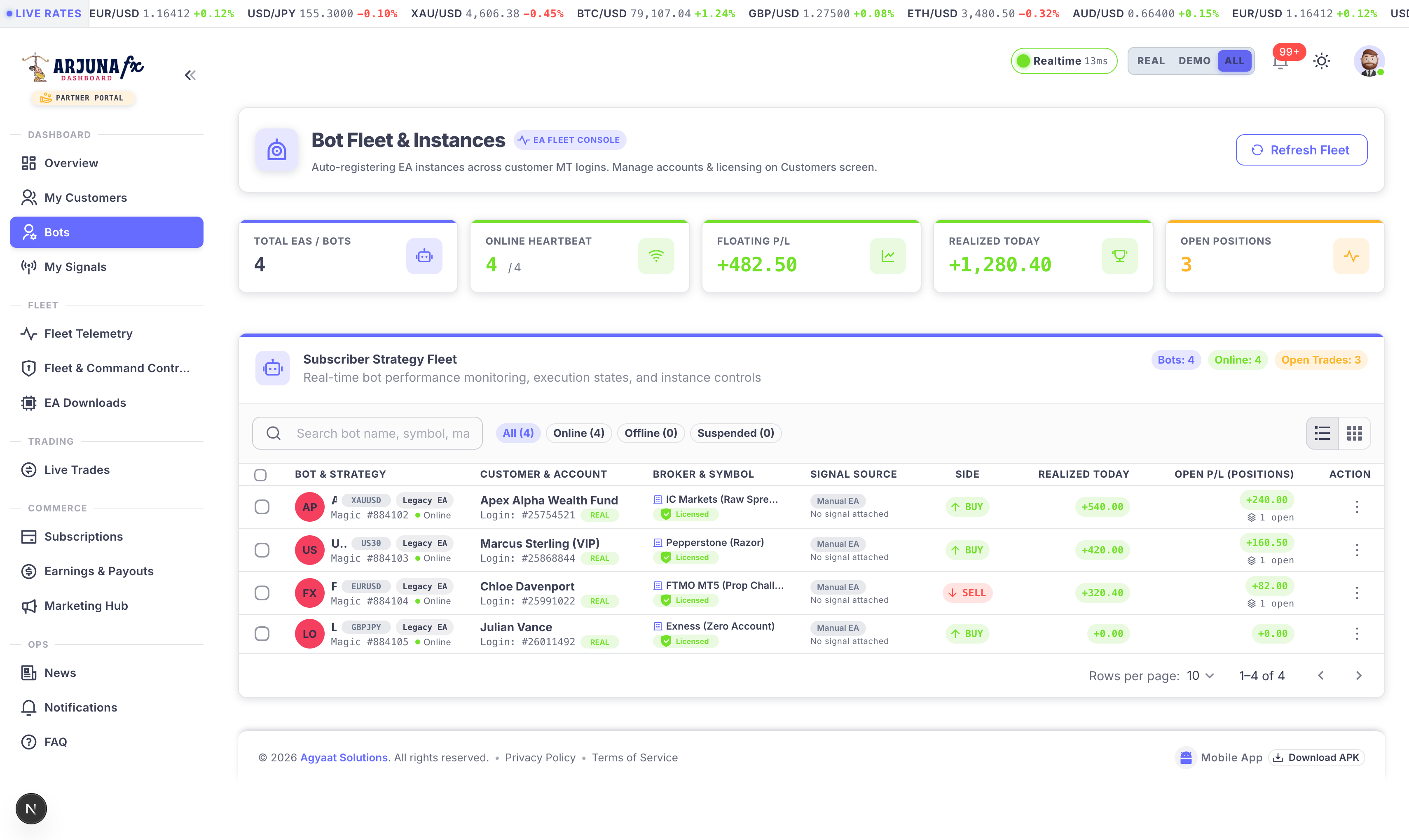Collapse the sidebar with the double-chevron icon

click(190, 75)
